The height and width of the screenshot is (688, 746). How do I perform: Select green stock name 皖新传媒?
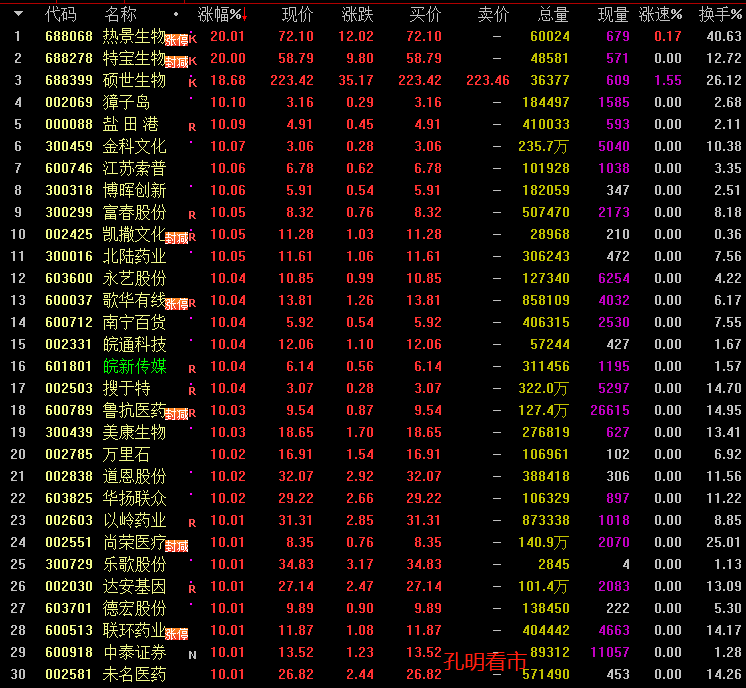(134, 366)
